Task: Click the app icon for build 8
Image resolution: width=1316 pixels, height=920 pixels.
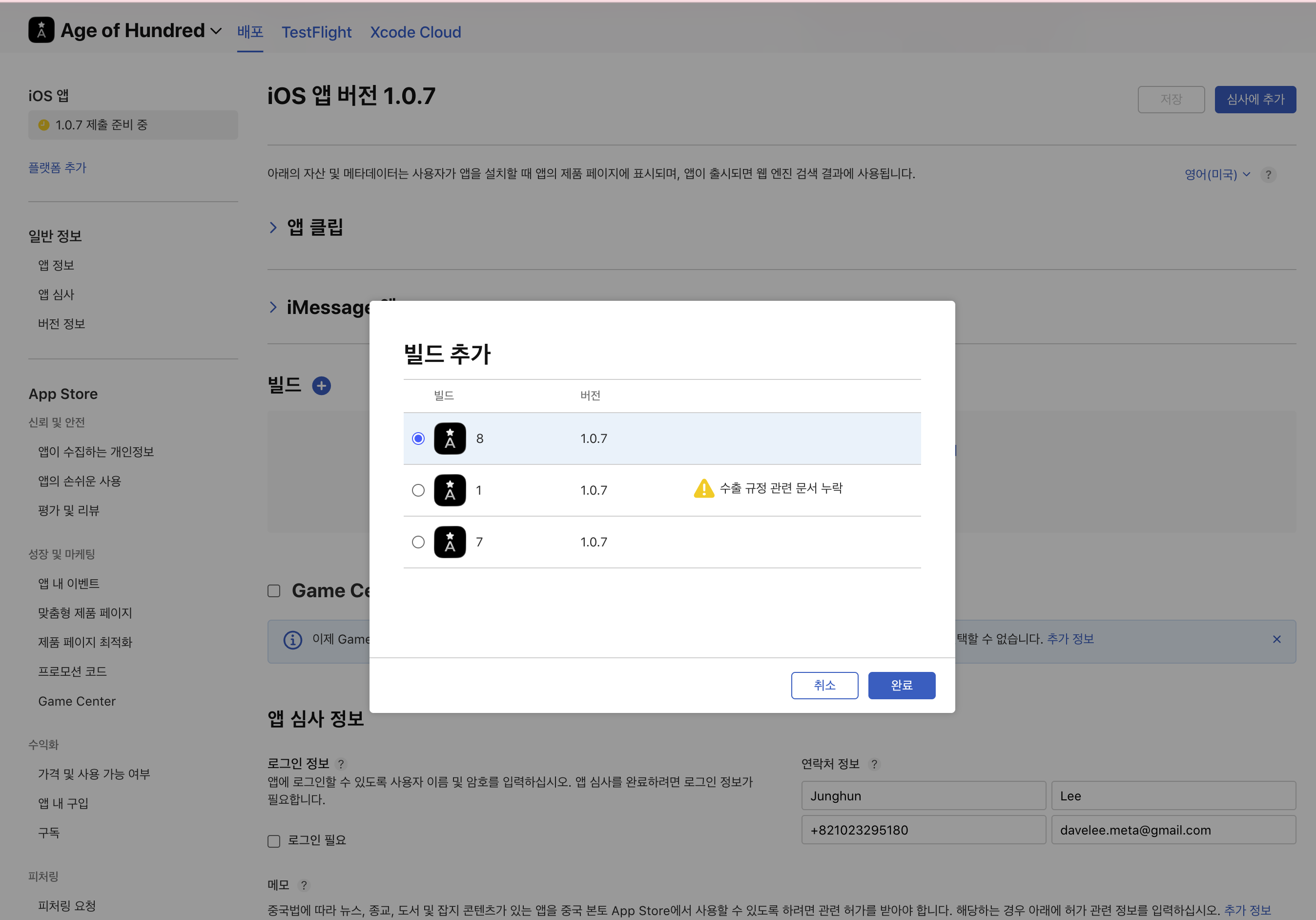Action: pyautogui.click(x=450, y=438)
